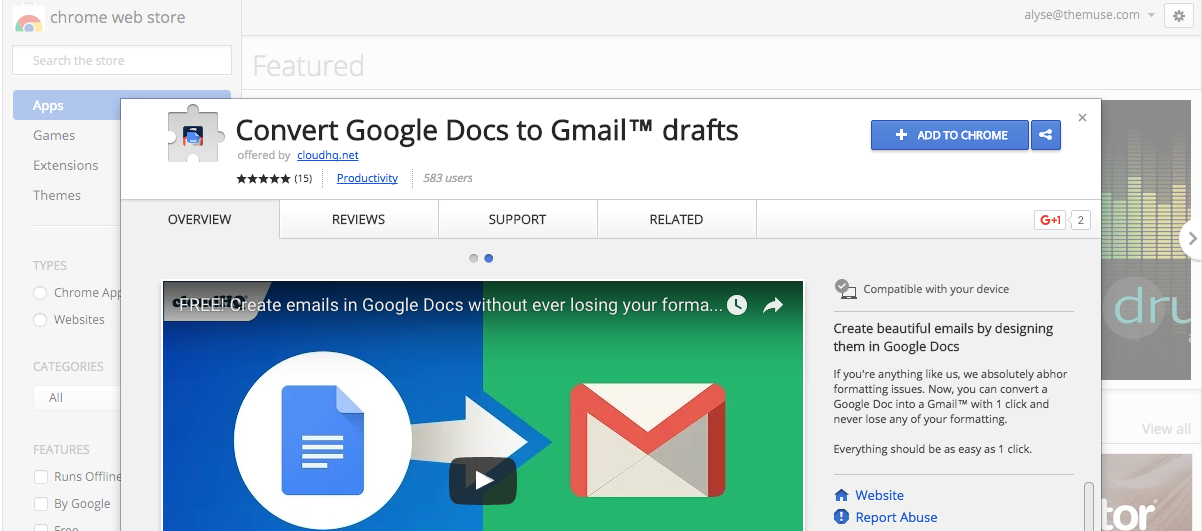
Task: Click the 583 users text
Action: click(x=447, y=178)
